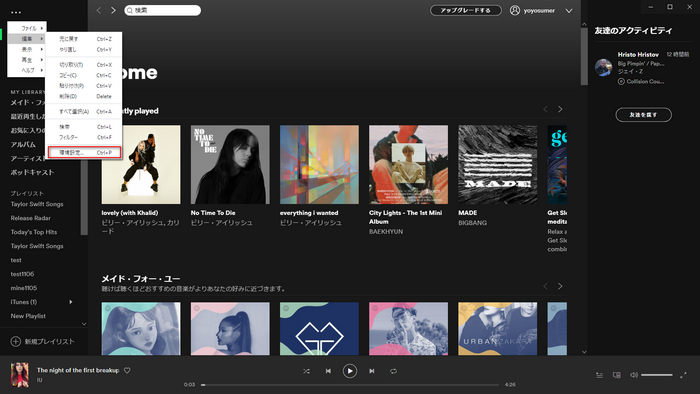Open 環境設定 preferences (Ctrl+P)
700x394 pixels.
click(x=84, y=153)
